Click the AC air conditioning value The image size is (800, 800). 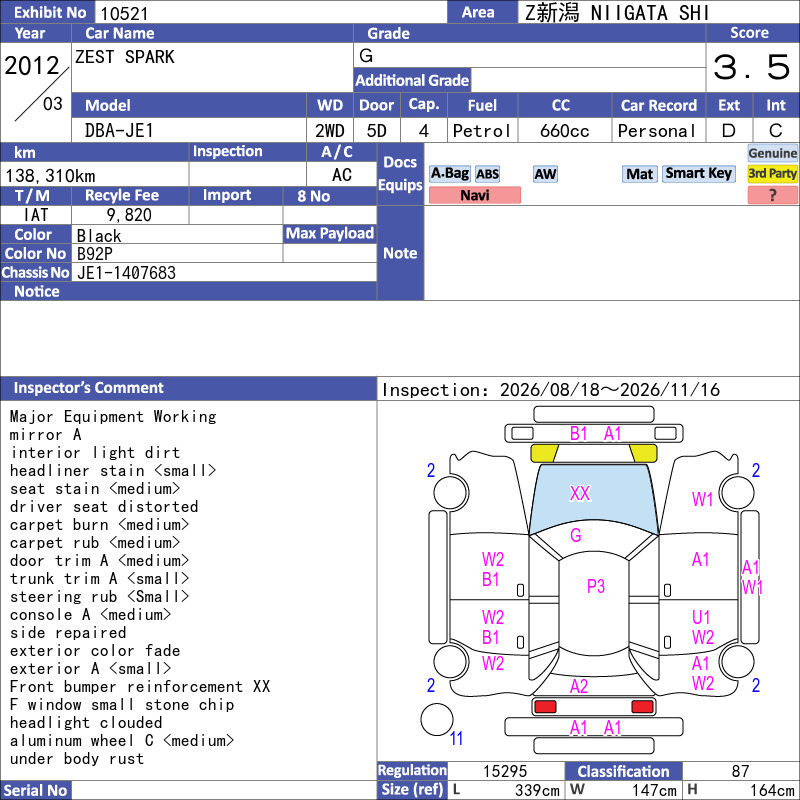tap(341, 175)
